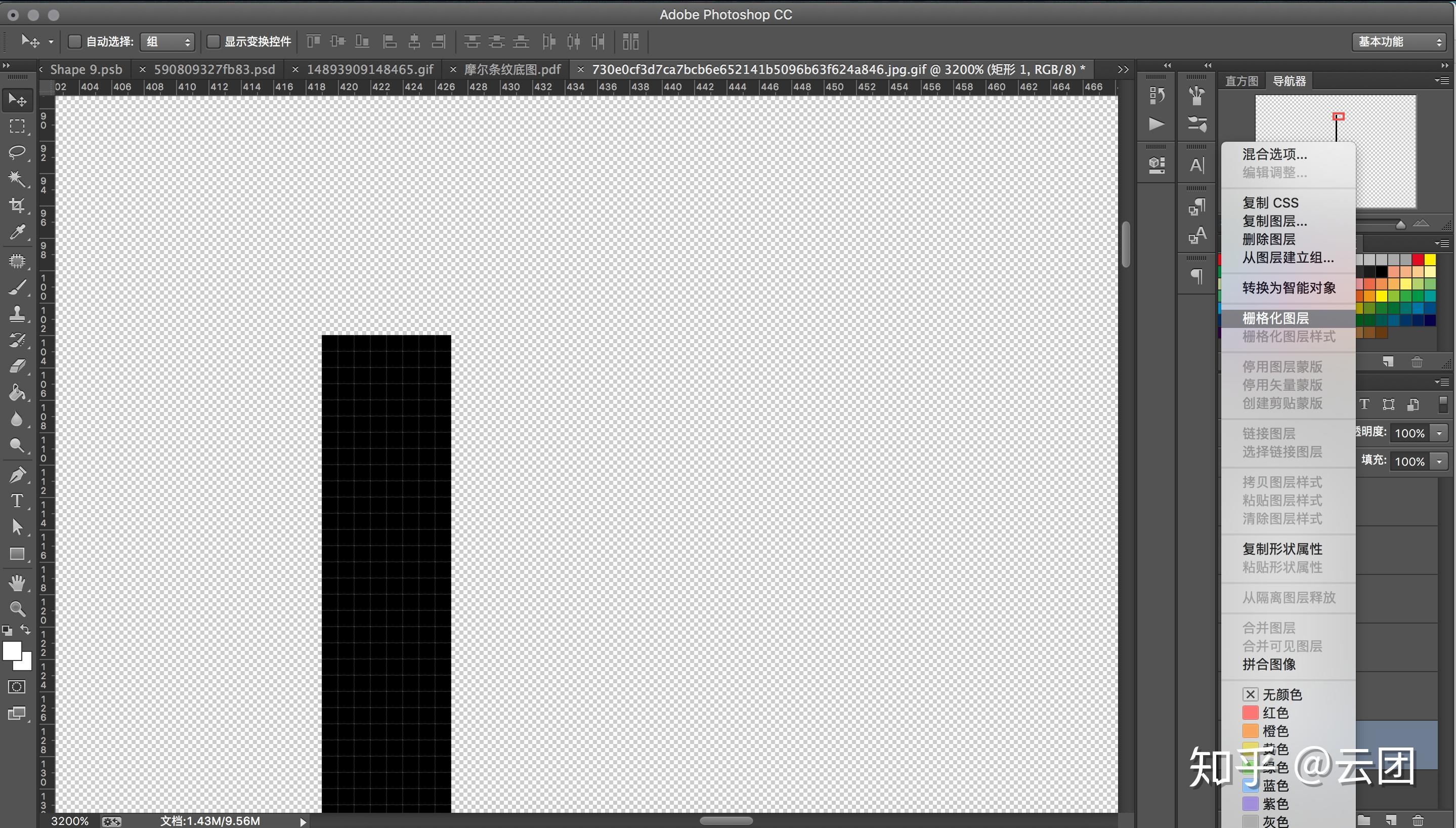Switch to the 导航器 panel tab
Viewport: 1456px width, 828px height.
tap(1289, 81)
